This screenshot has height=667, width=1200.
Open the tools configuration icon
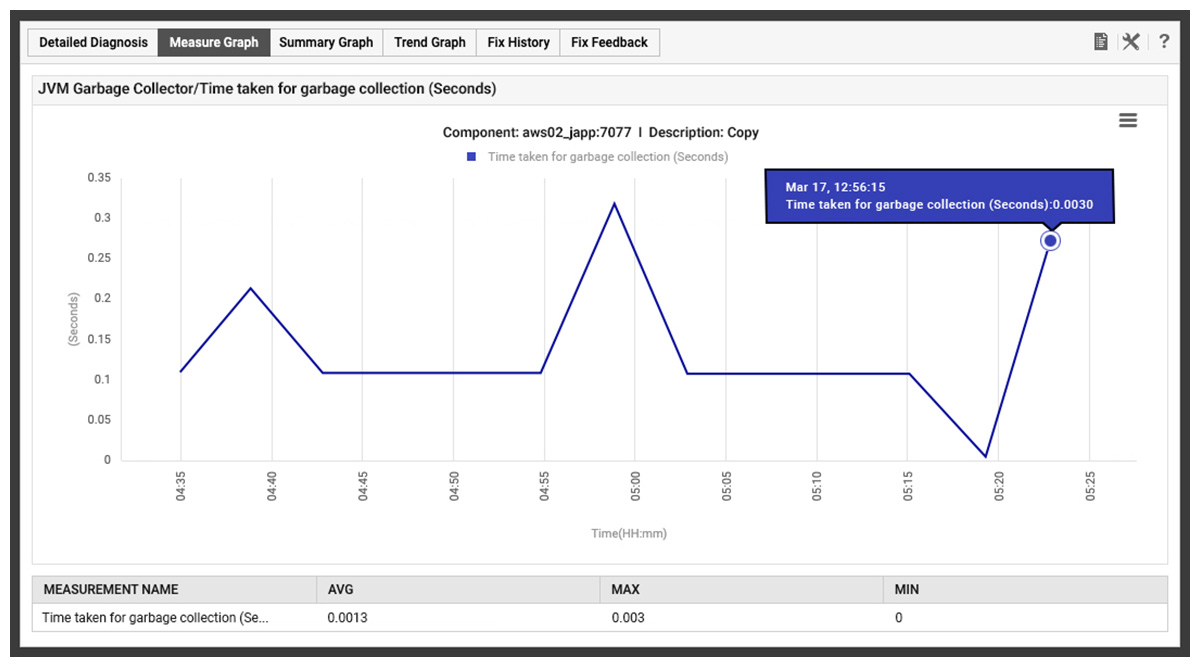pyautogui.click(x=1131, y=41)
